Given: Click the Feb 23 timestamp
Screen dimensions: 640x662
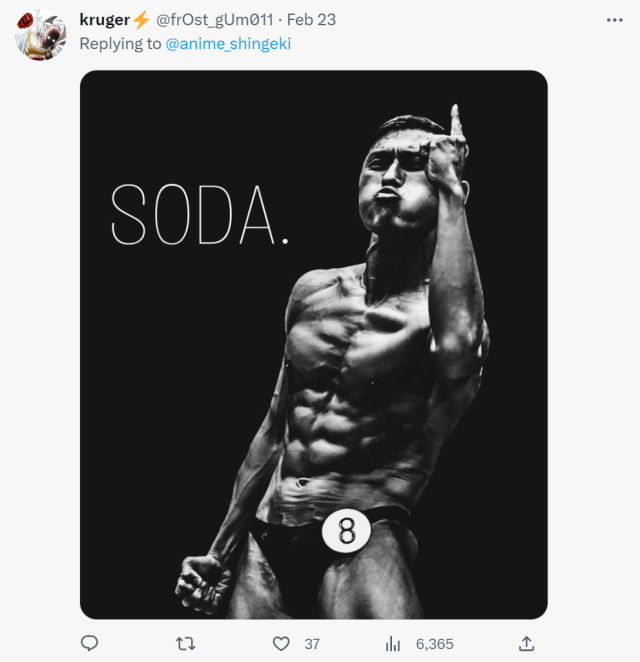Looking at the screenshot, I should (x=310, y=20).
